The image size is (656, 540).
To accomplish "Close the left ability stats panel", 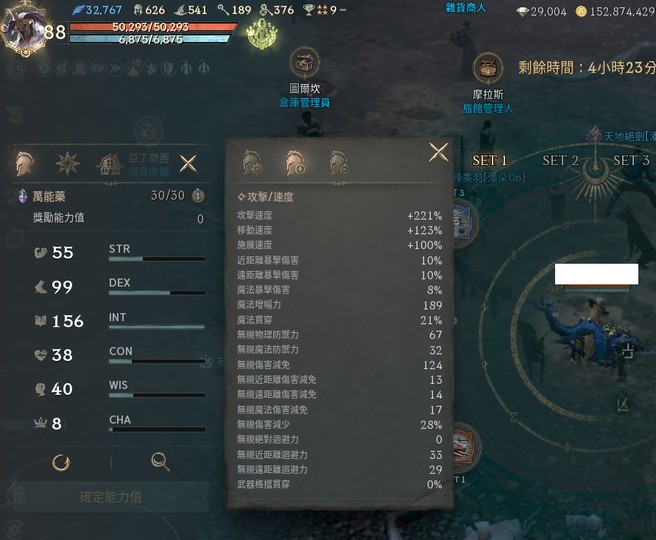I will click(x=188, y=163).
